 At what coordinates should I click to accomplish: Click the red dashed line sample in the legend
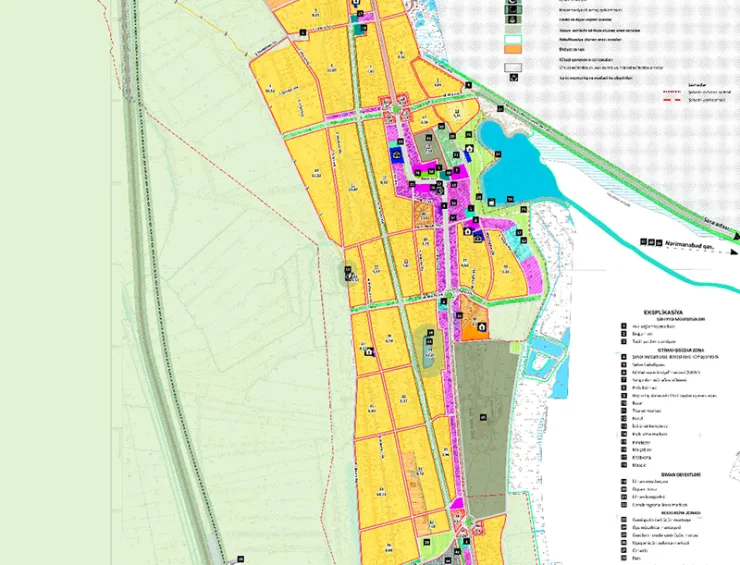pyautogui.click(x=674, y=101)
